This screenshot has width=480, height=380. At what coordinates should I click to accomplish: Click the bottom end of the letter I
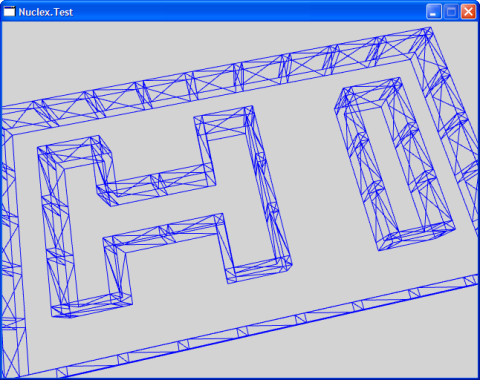(x=417, y=237)
